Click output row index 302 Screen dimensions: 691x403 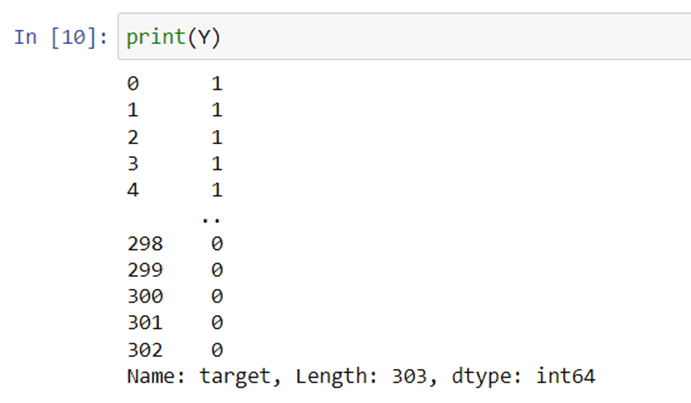point(145,350)
